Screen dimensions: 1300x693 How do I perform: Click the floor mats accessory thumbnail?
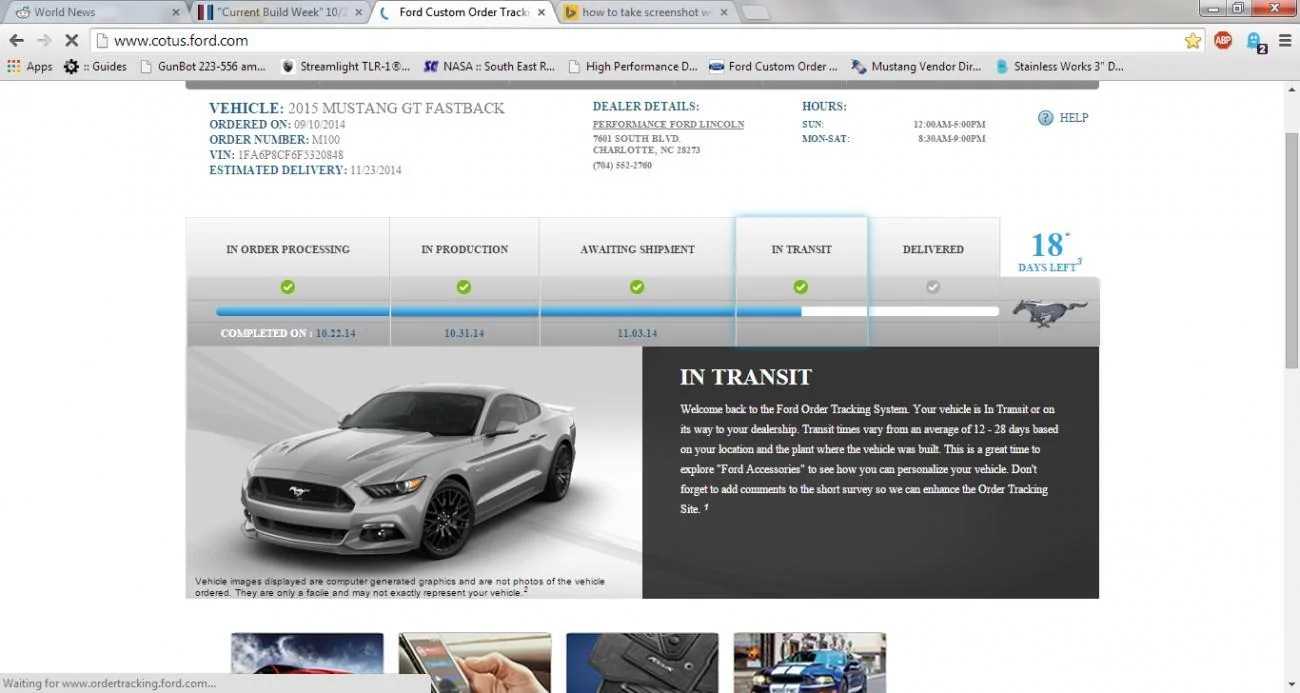click(x=642, y=662)
